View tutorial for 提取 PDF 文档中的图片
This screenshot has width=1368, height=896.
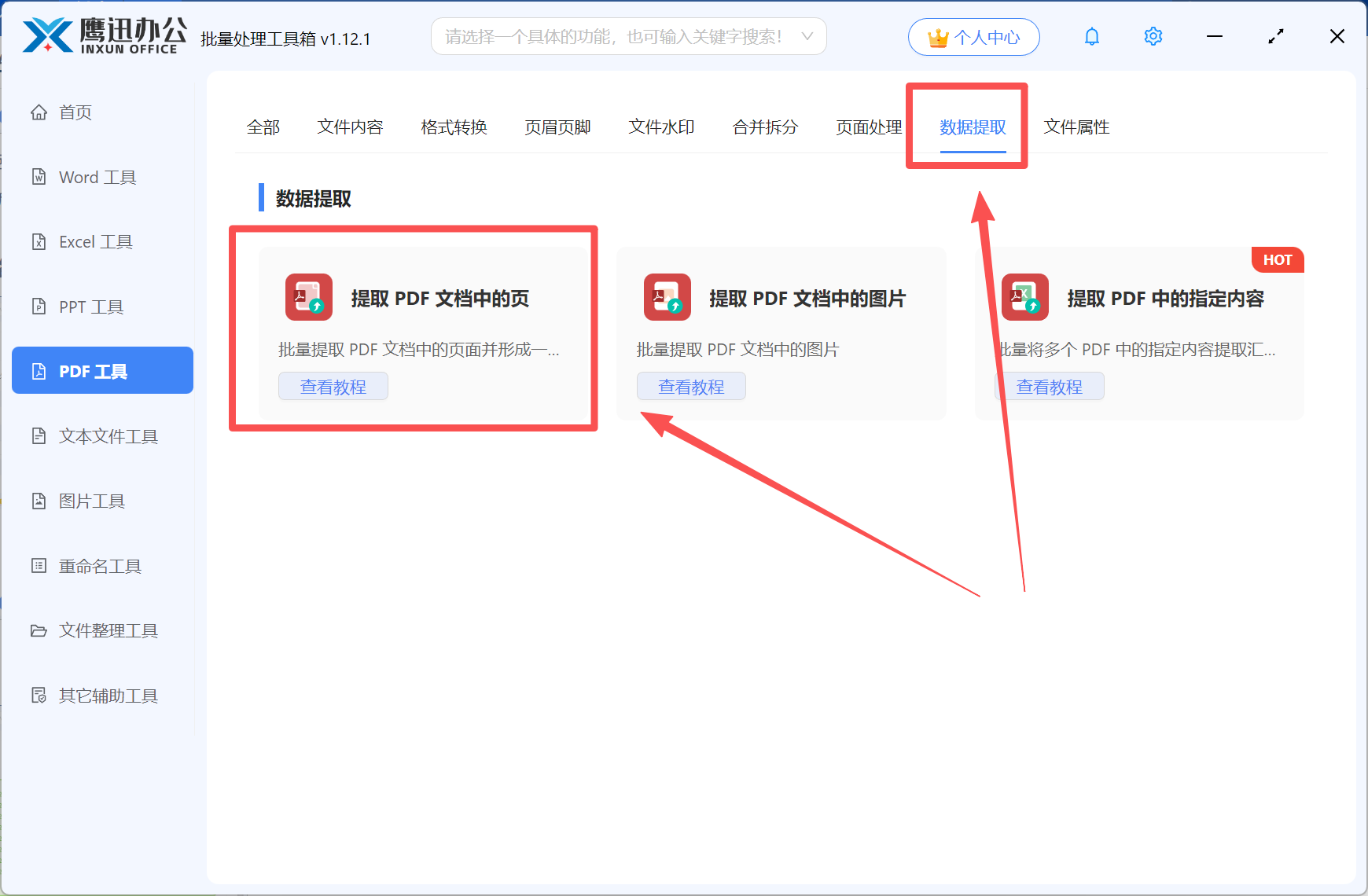[691, 386]
